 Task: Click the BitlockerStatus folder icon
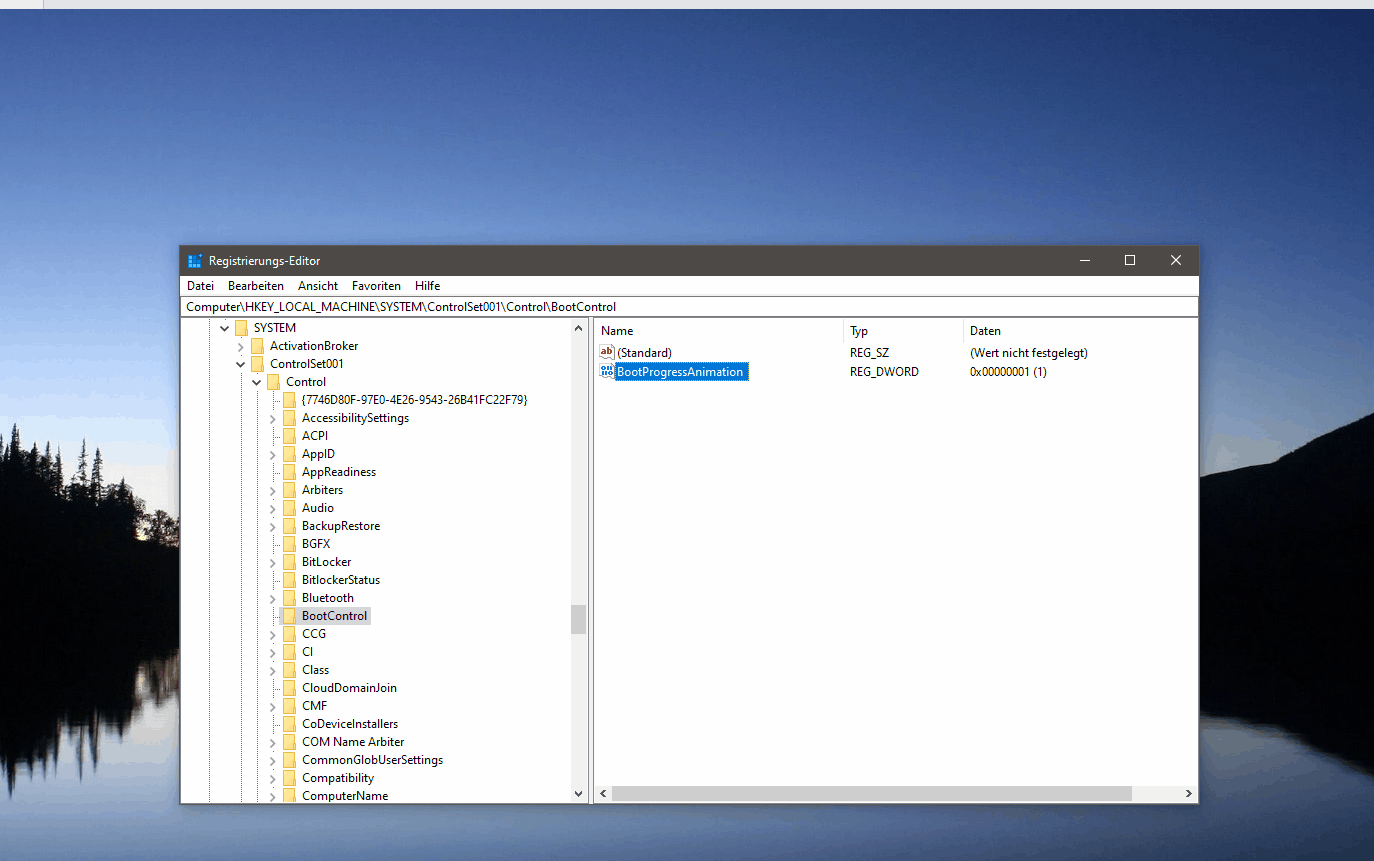point(289,580)
